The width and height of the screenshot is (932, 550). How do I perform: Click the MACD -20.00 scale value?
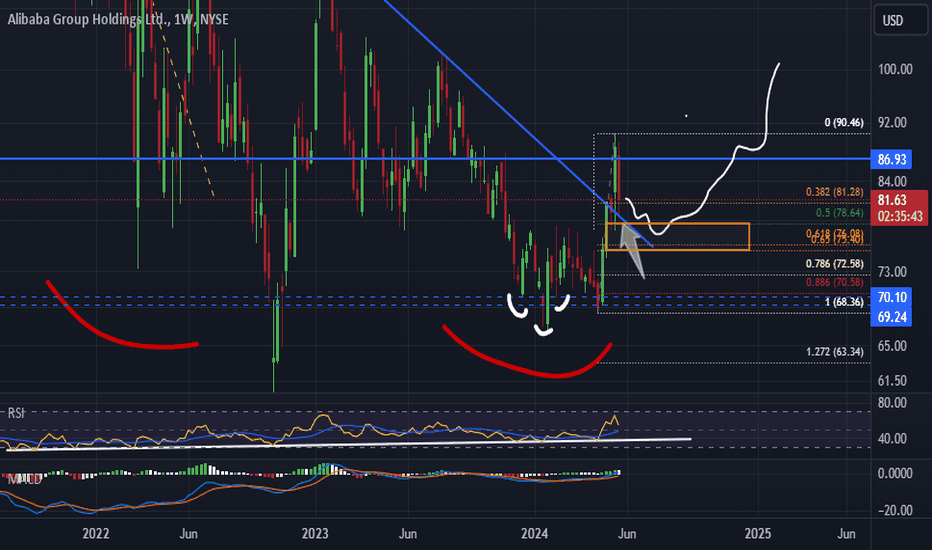(x=895, y=510)
